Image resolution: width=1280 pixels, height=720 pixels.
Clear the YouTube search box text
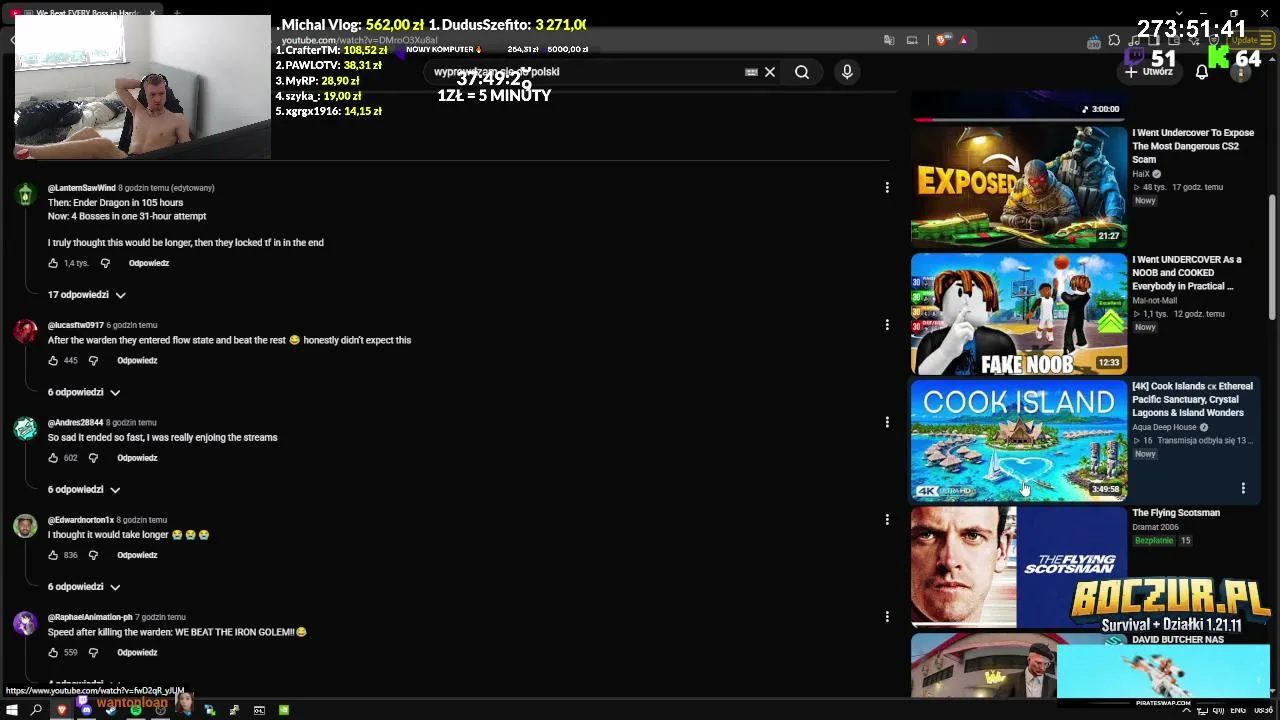[x=770, y=72]
